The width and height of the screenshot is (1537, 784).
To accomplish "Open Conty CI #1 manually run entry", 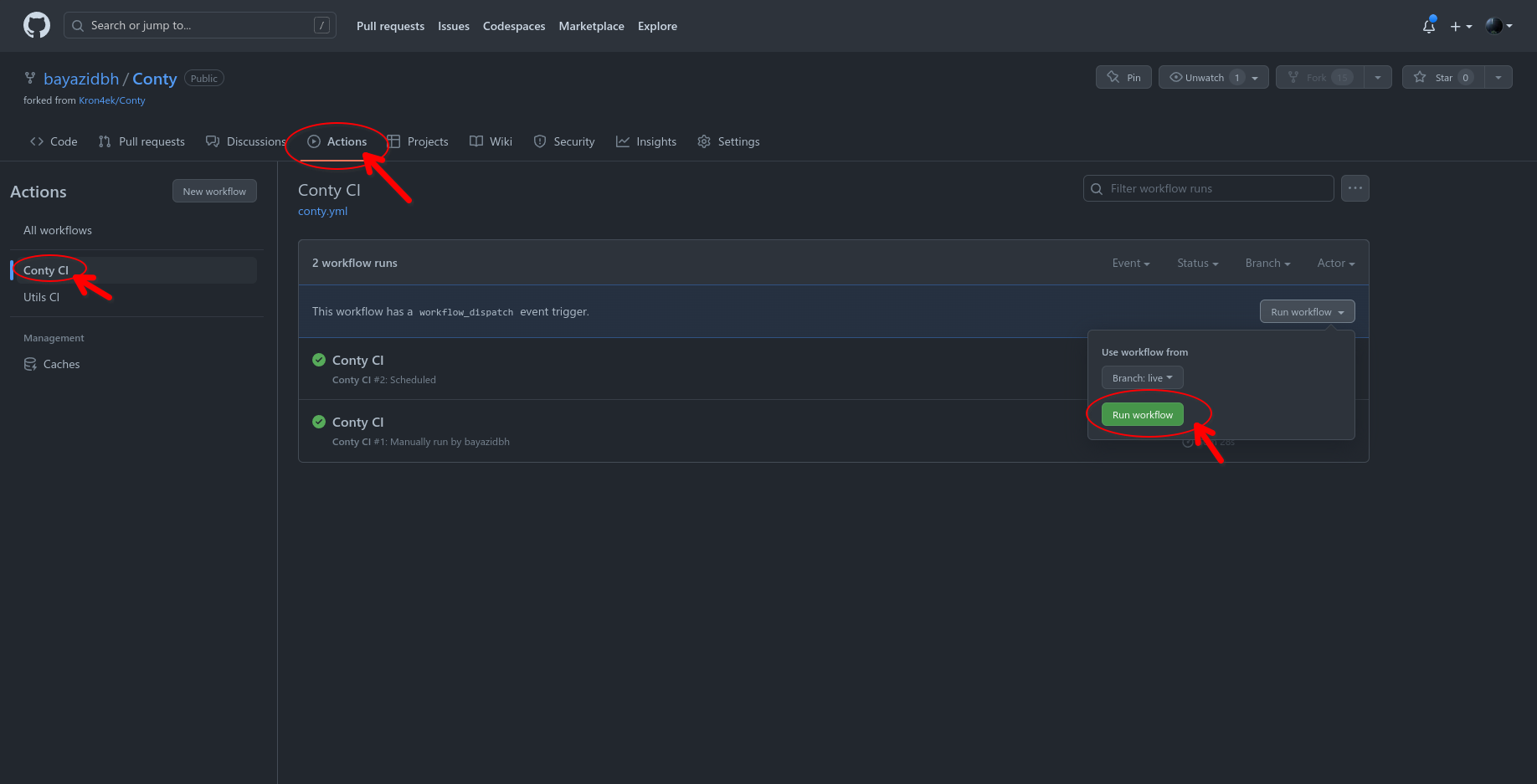I will (x=357, y=422).
